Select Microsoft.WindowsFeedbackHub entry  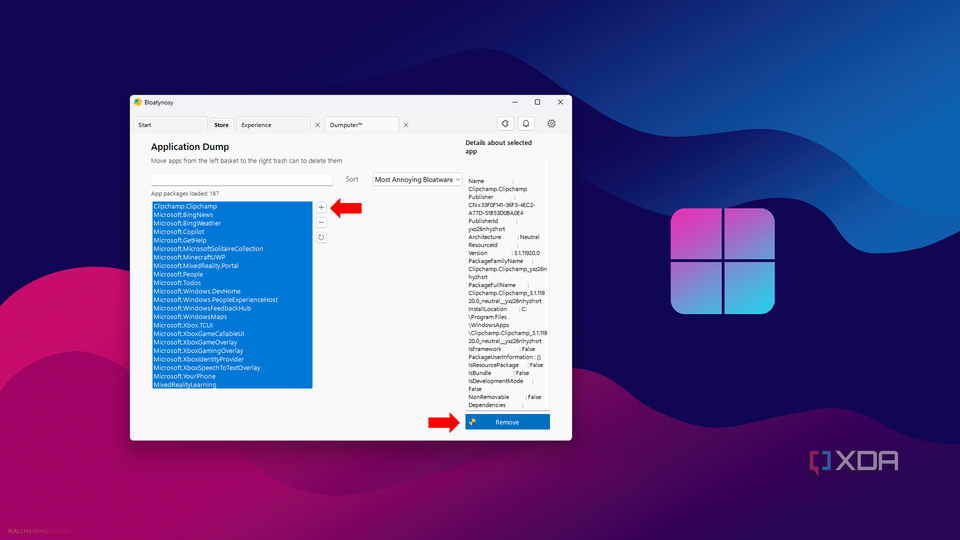click(x=232, y=309)
